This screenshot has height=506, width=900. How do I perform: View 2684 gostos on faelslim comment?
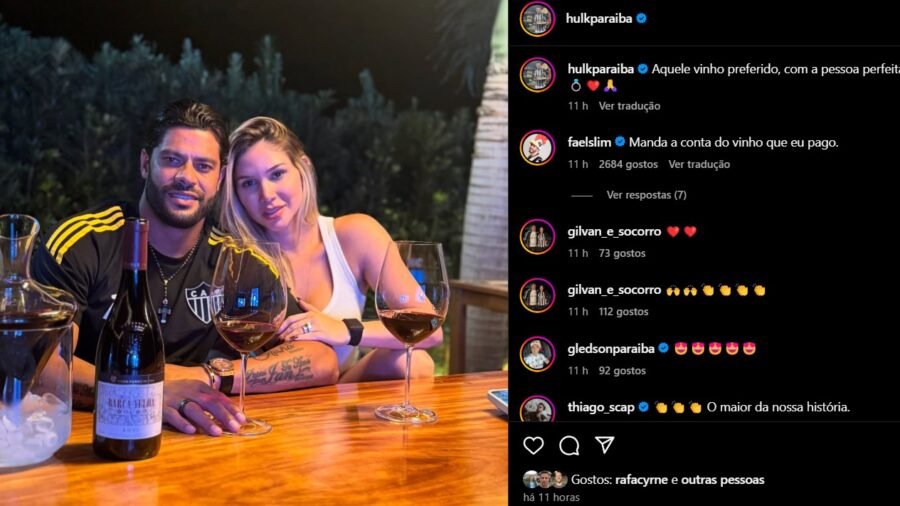point(628,165)
